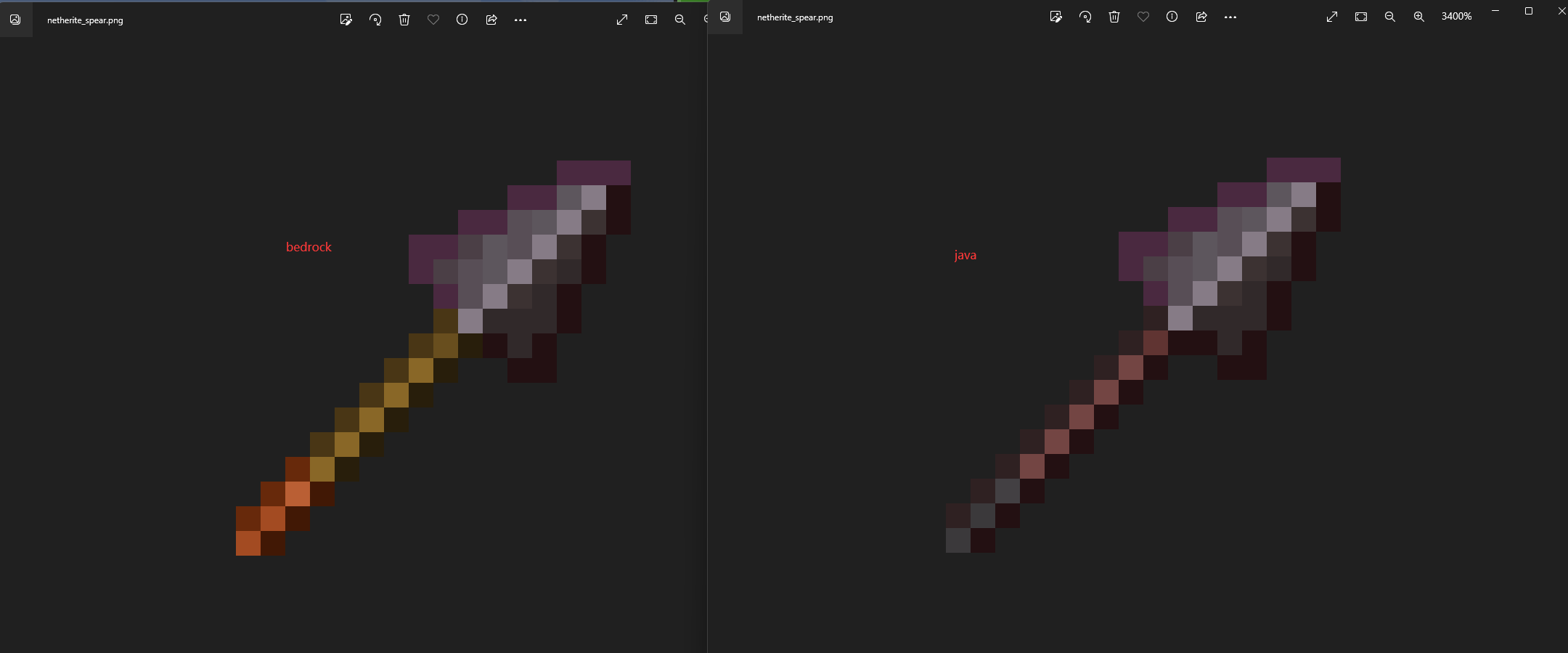Click the Photos app icon in left window
The height and width of the screenshot is (653, 1568).
tap(15, 20)
